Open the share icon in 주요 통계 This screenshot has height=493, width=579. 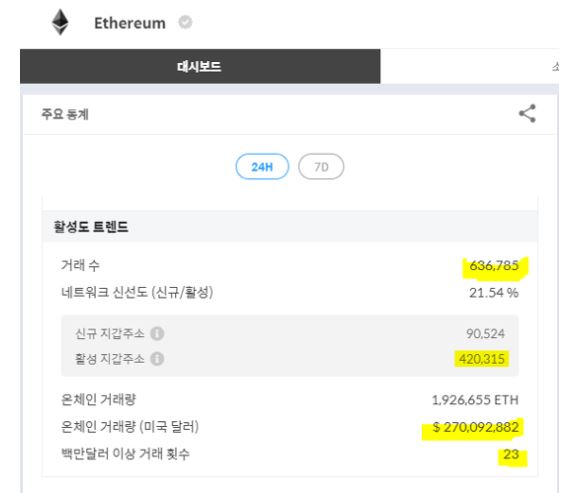(x=527, y=113)
